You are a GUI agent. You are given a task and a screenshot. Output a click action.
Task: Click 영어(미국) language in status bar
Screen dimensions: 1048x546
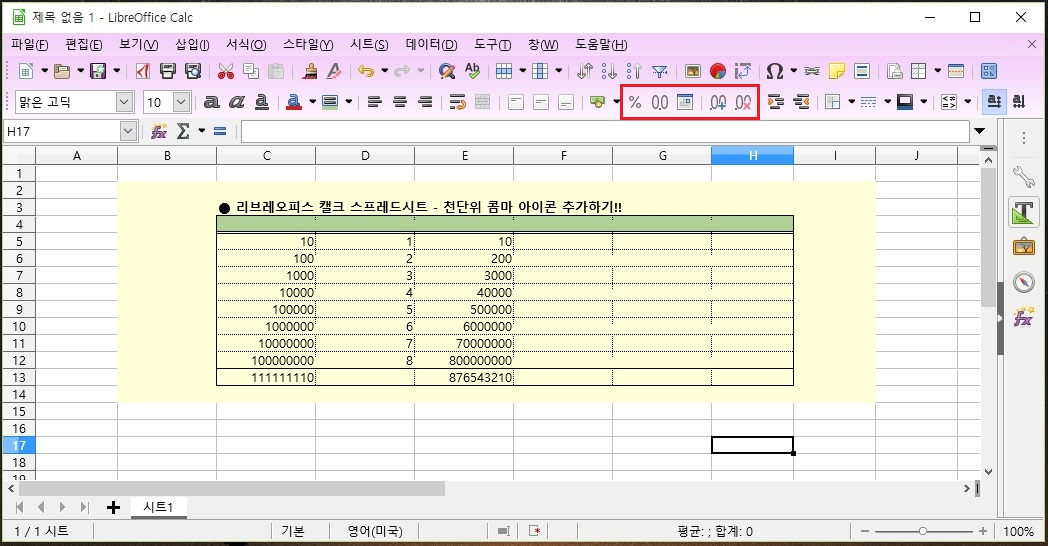[375, 531]
